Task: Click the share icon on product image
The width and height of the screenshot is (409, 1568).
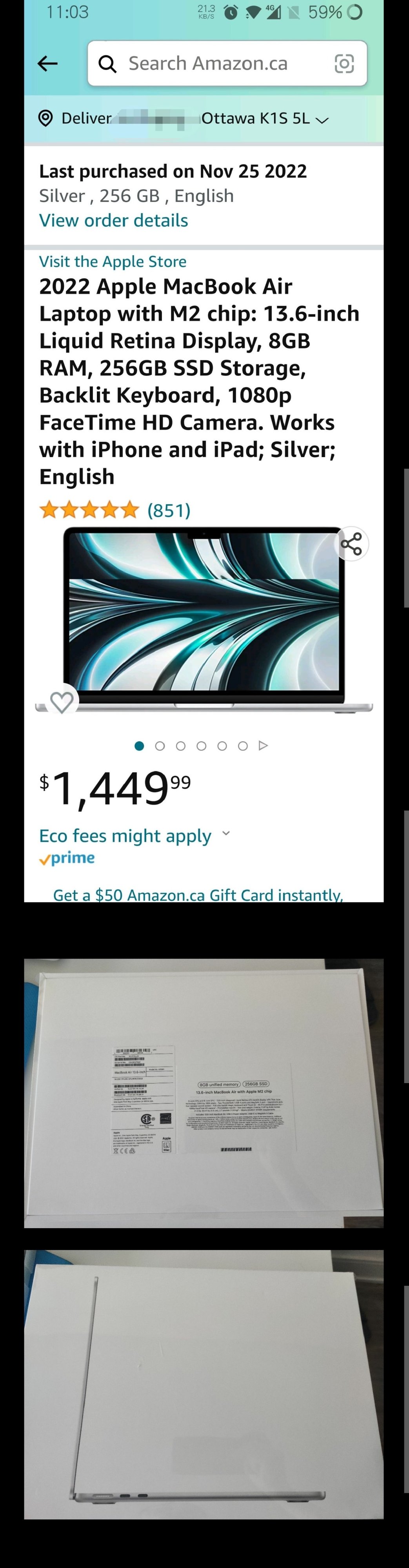Action: coord(351,544)
